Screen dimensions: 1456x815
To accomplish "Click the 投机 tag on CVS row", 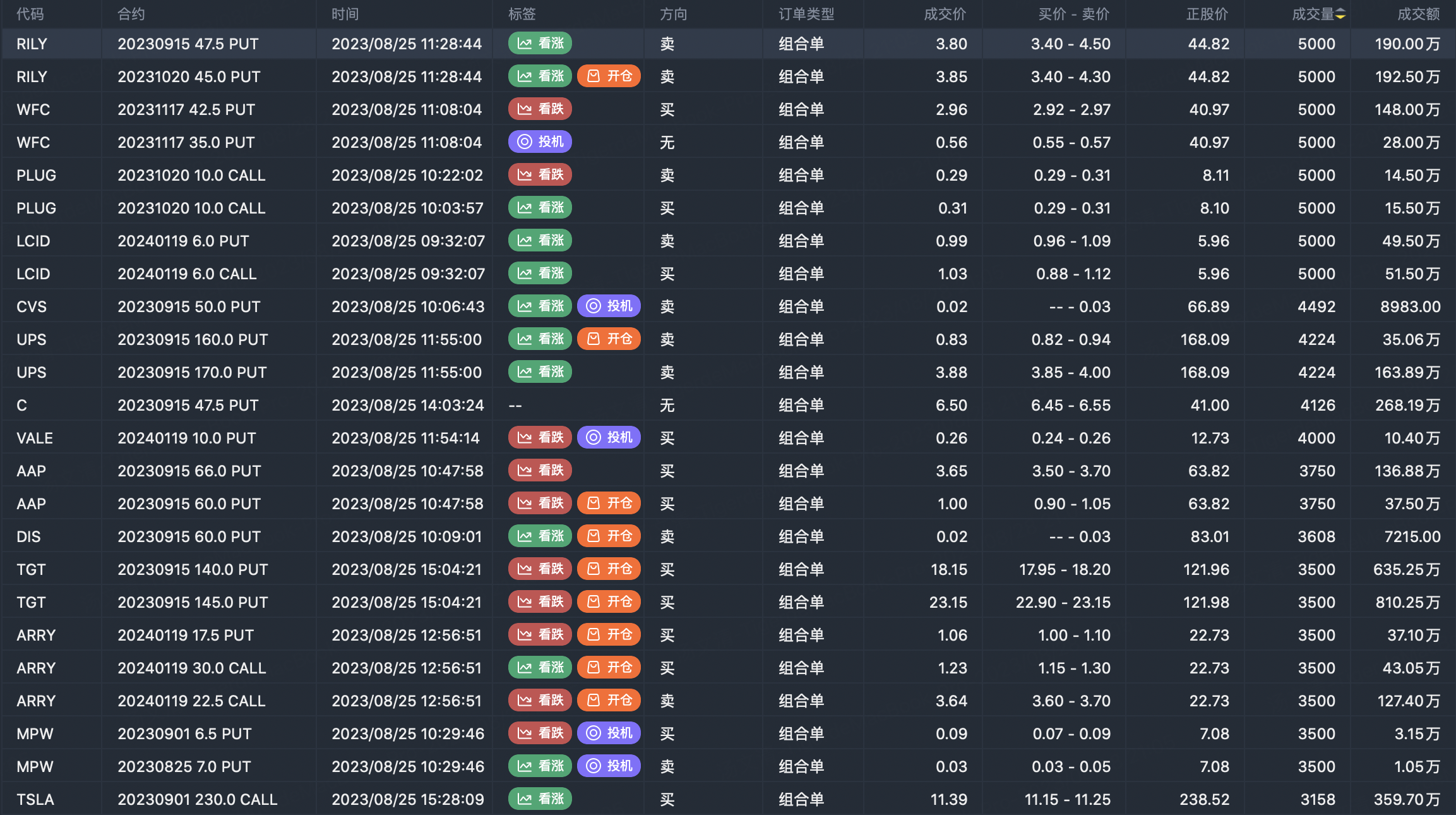I will pos(609,306).
